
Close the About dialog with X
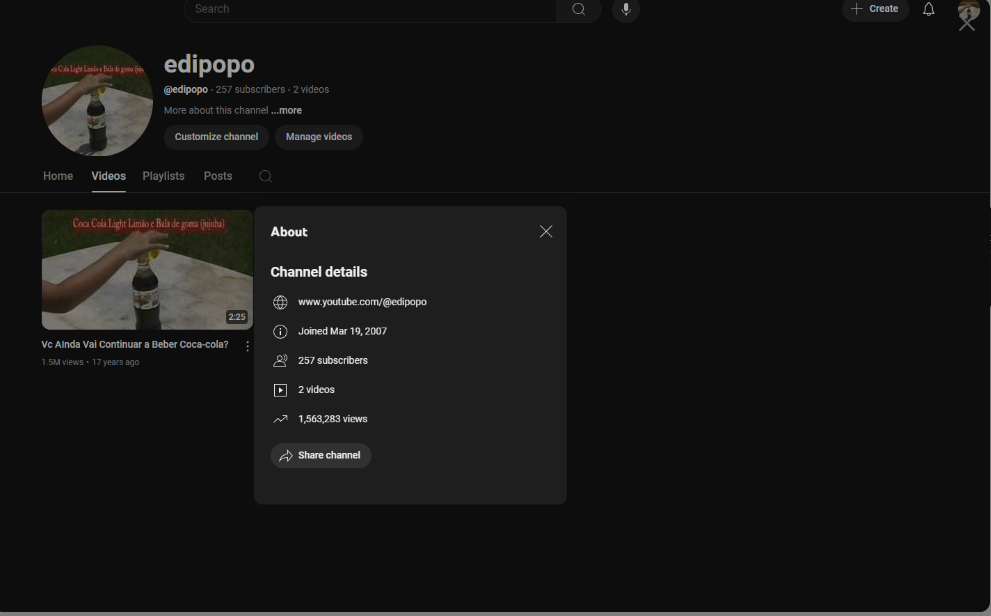(546, 231)
